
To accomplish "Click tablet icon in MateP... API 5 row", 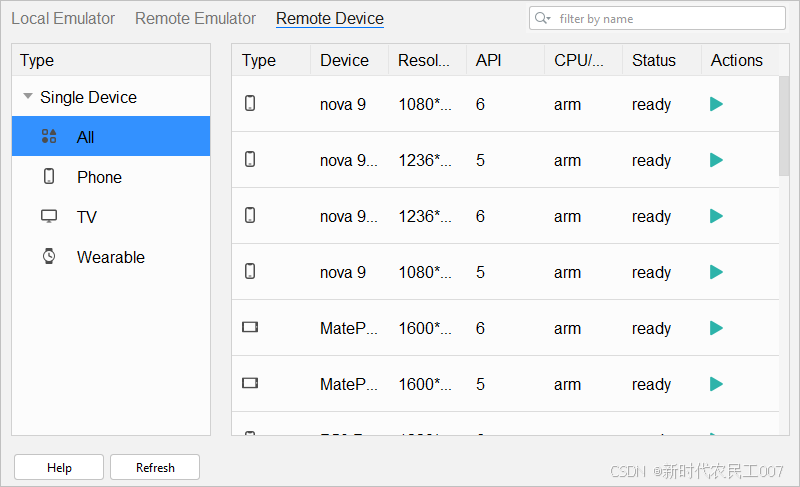I will (x=250, y=383).
